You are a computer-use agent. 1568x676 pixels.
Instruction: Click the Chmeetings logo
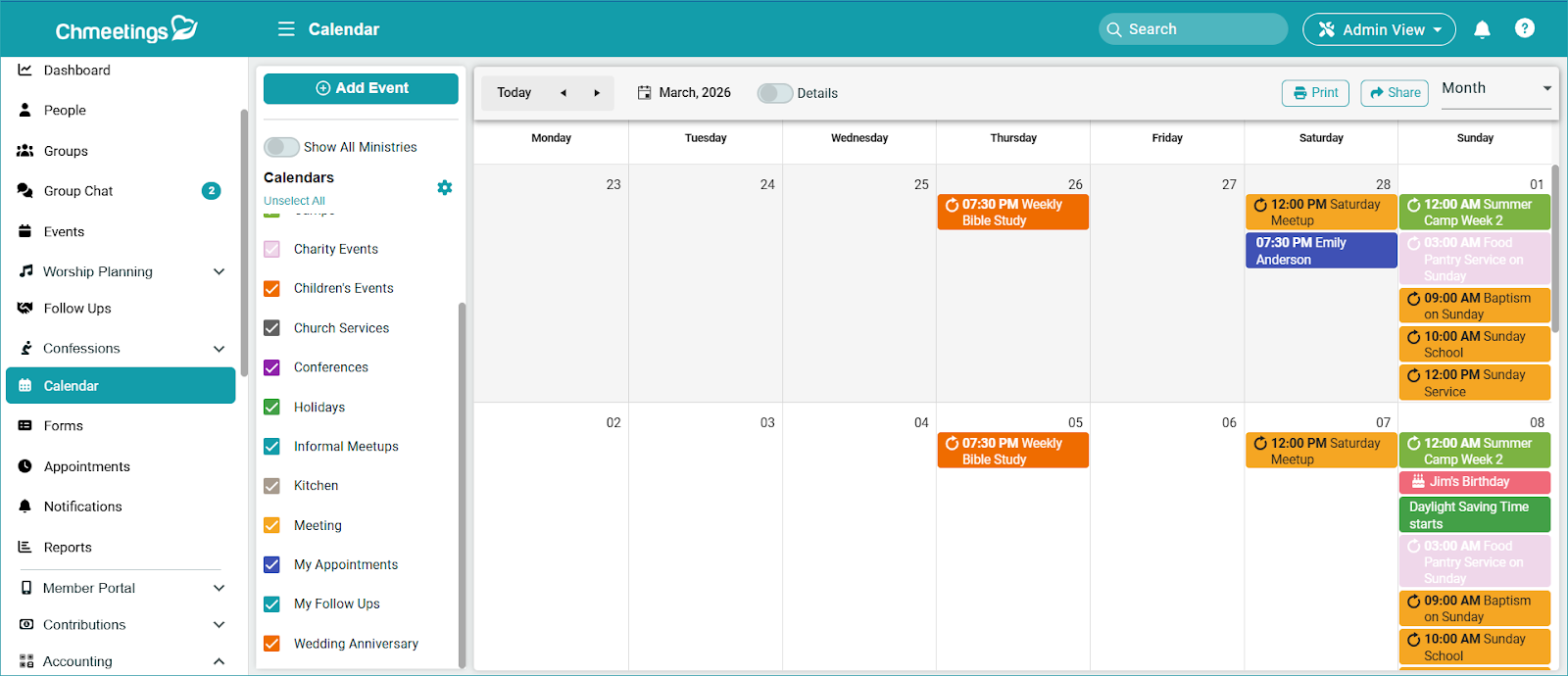tap(125, 29)
